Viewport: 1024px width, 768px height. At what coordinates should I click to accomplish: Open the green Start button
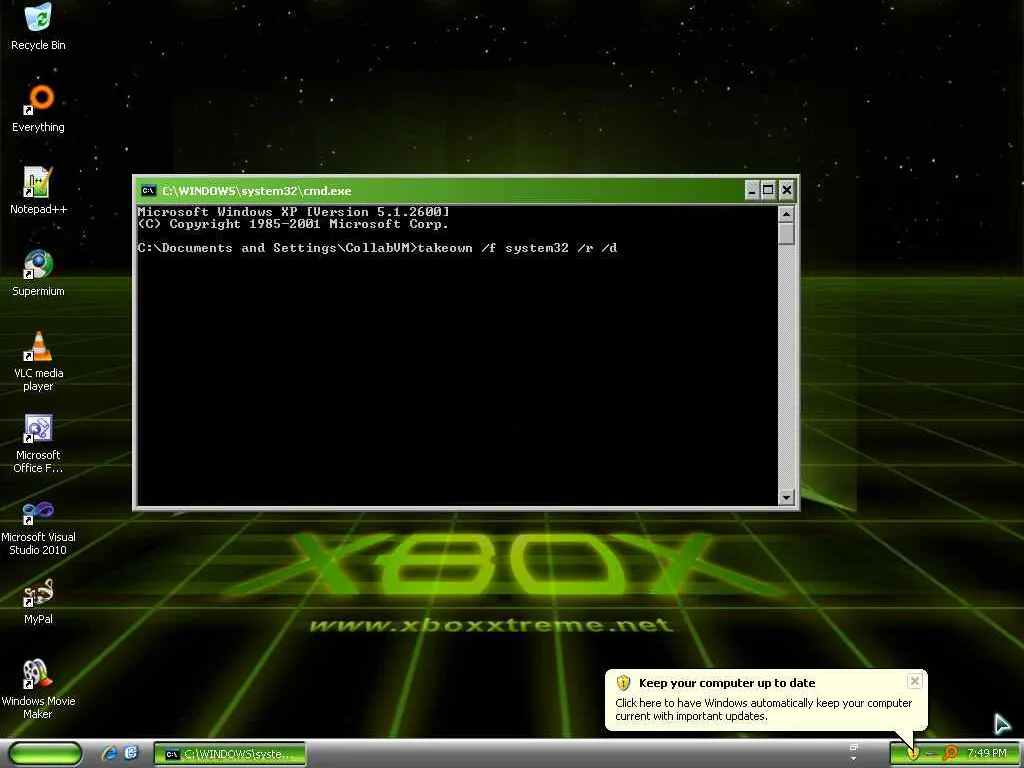pos(45,754)
